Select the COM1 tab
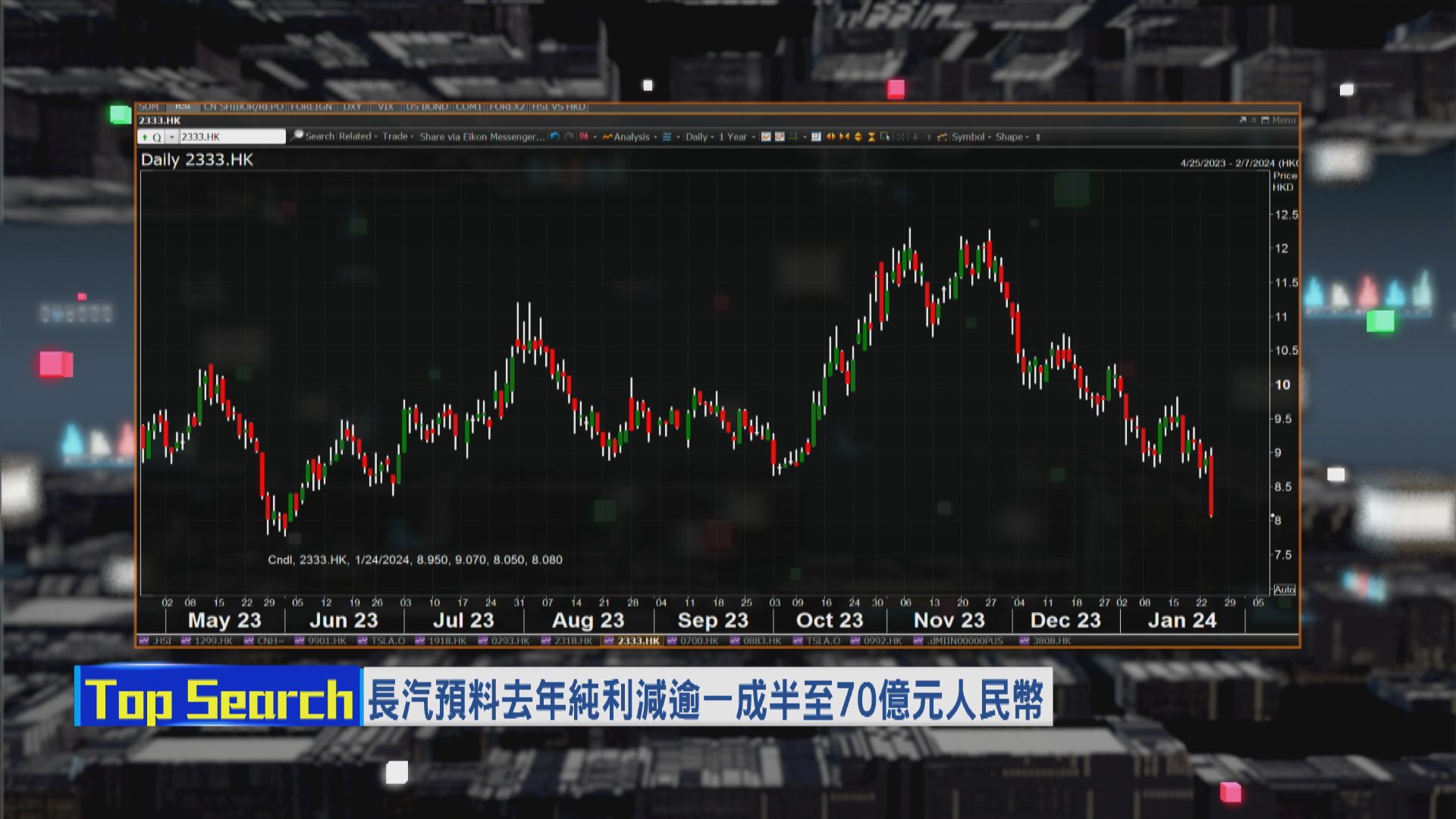Image resolution: width=1456 pixels, height=819 pixels. pyautogui.click(x=469, y=107)
